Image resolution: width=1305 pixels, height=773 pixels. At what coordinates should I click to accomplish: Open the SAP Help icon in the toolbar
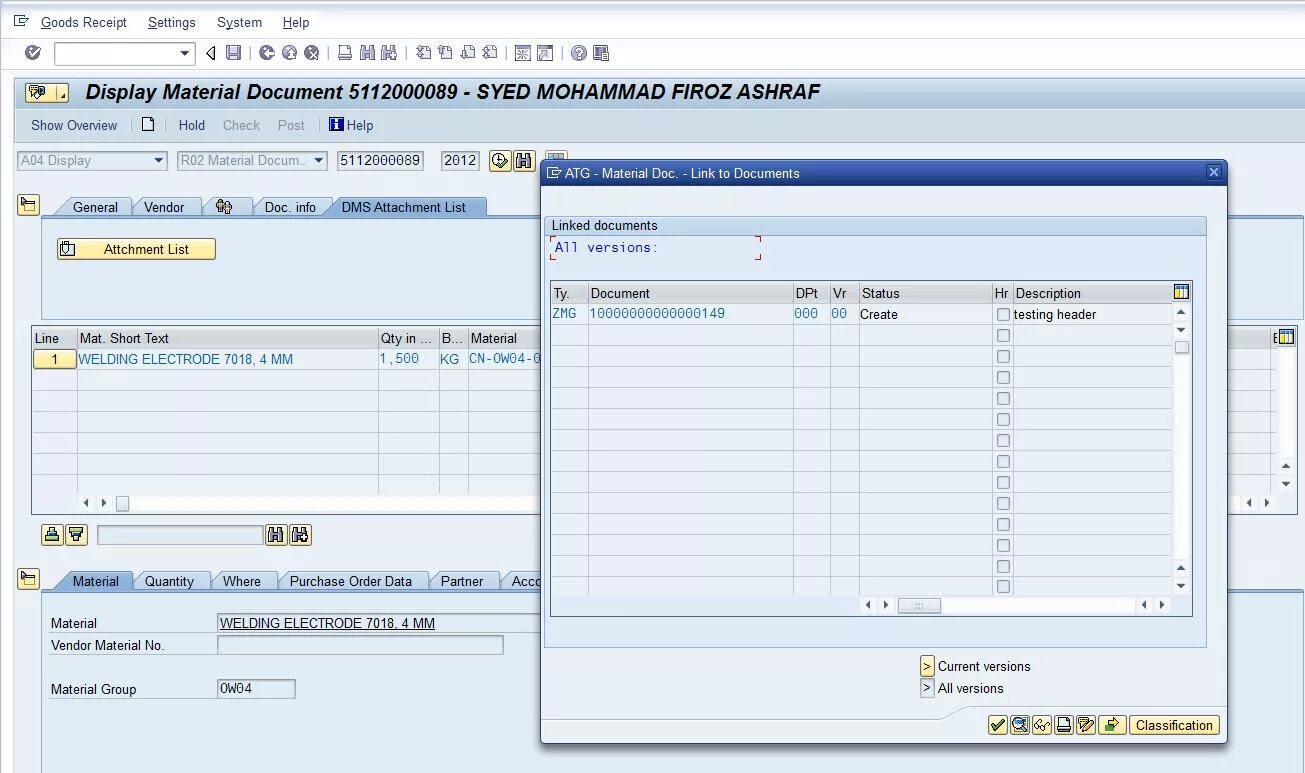tap(578, 53)
